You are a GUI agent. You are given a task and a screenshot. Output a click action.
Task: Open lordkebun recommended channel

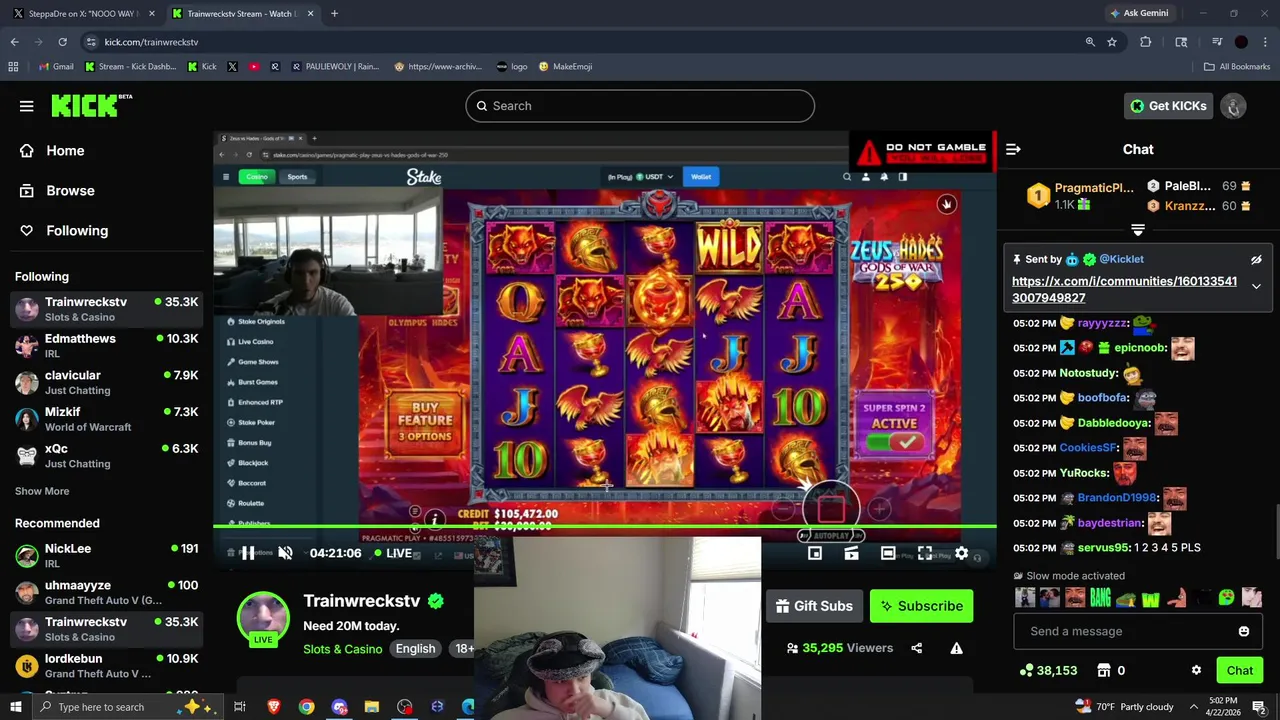(x=107, y=666)
